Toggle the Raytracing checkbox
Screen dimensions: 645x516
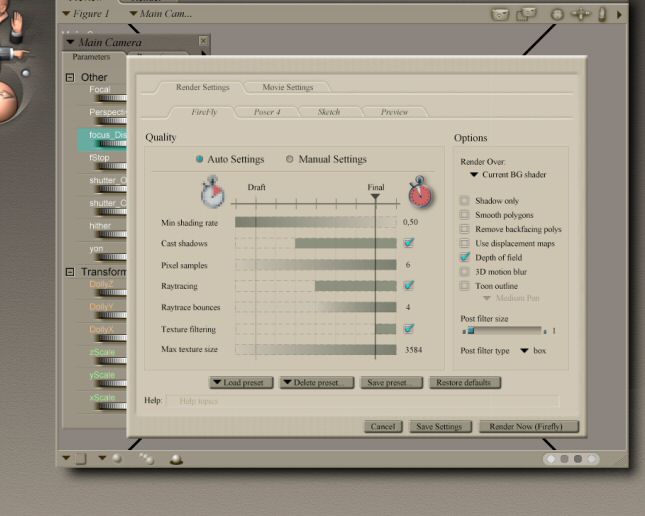409,285
